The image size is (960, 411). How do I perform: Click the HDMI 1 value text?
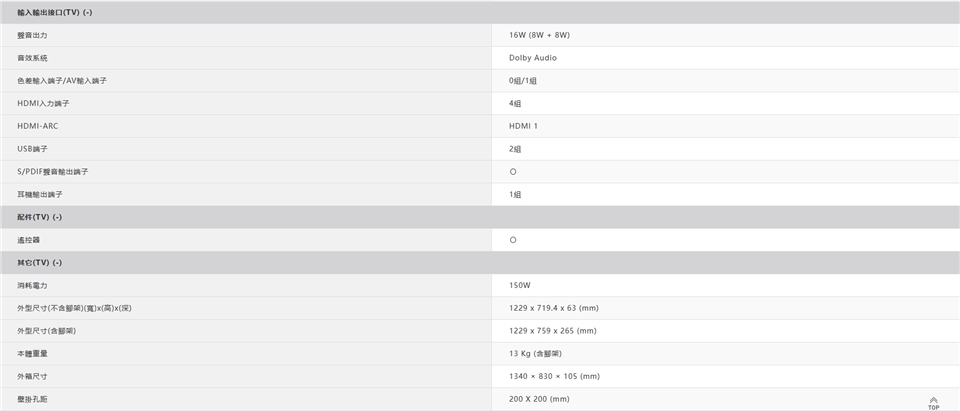pyautogui.click(x=523, y=126)
